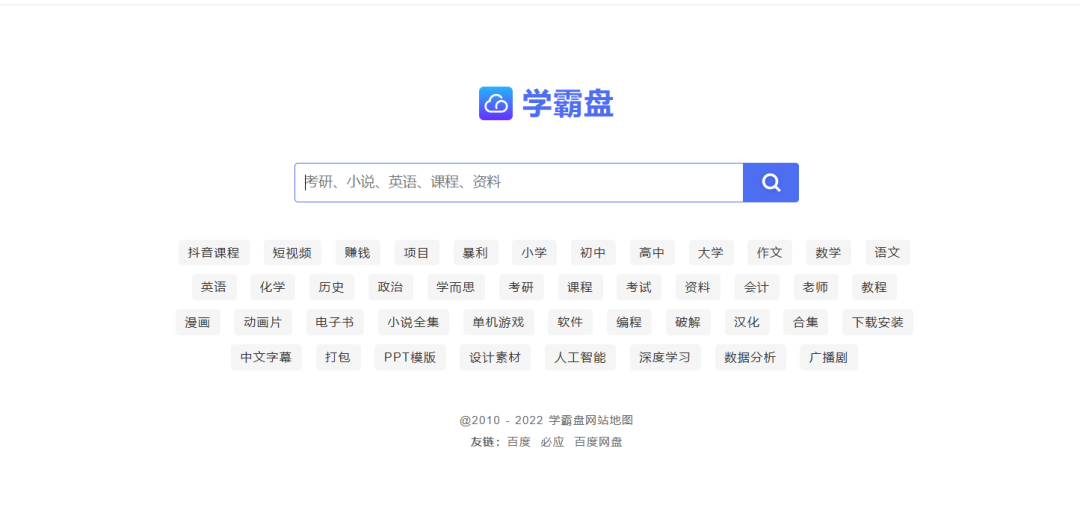Click the 老师 tag
This screenshot has width=1080, height=513.
816,287
